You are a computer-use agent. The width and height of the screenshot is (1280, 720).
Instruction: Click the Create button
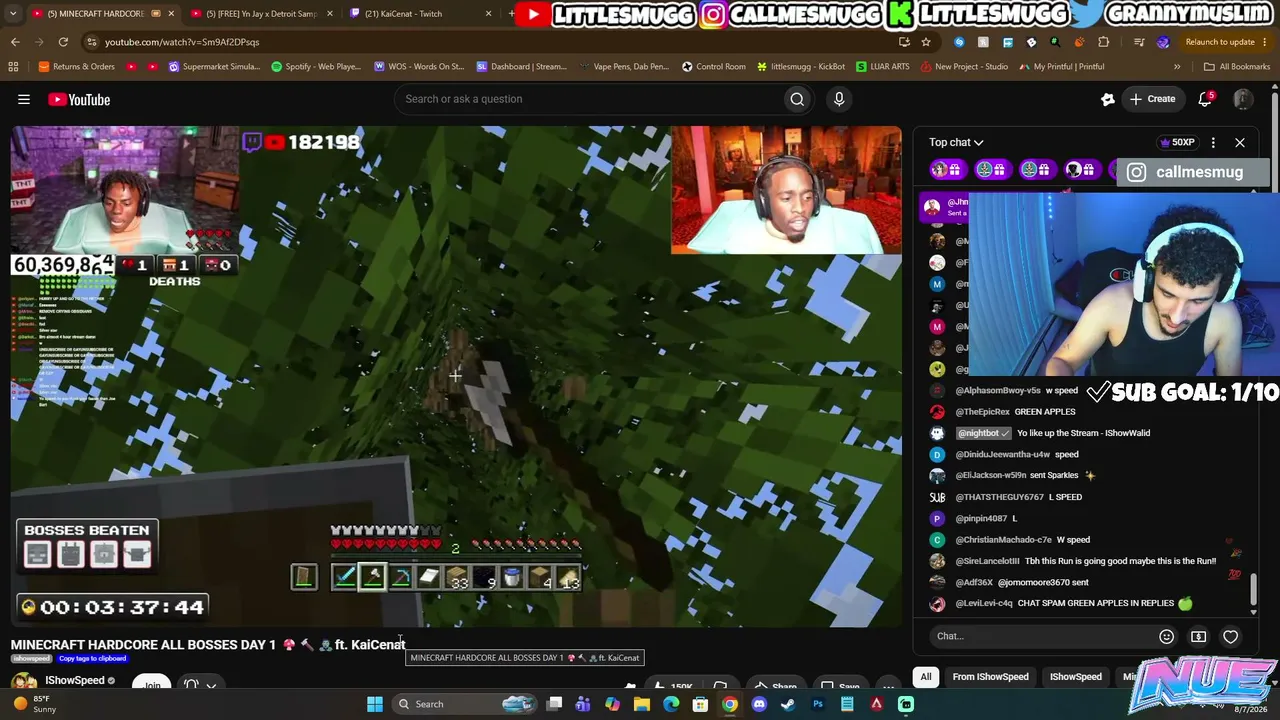point(1152,99)
